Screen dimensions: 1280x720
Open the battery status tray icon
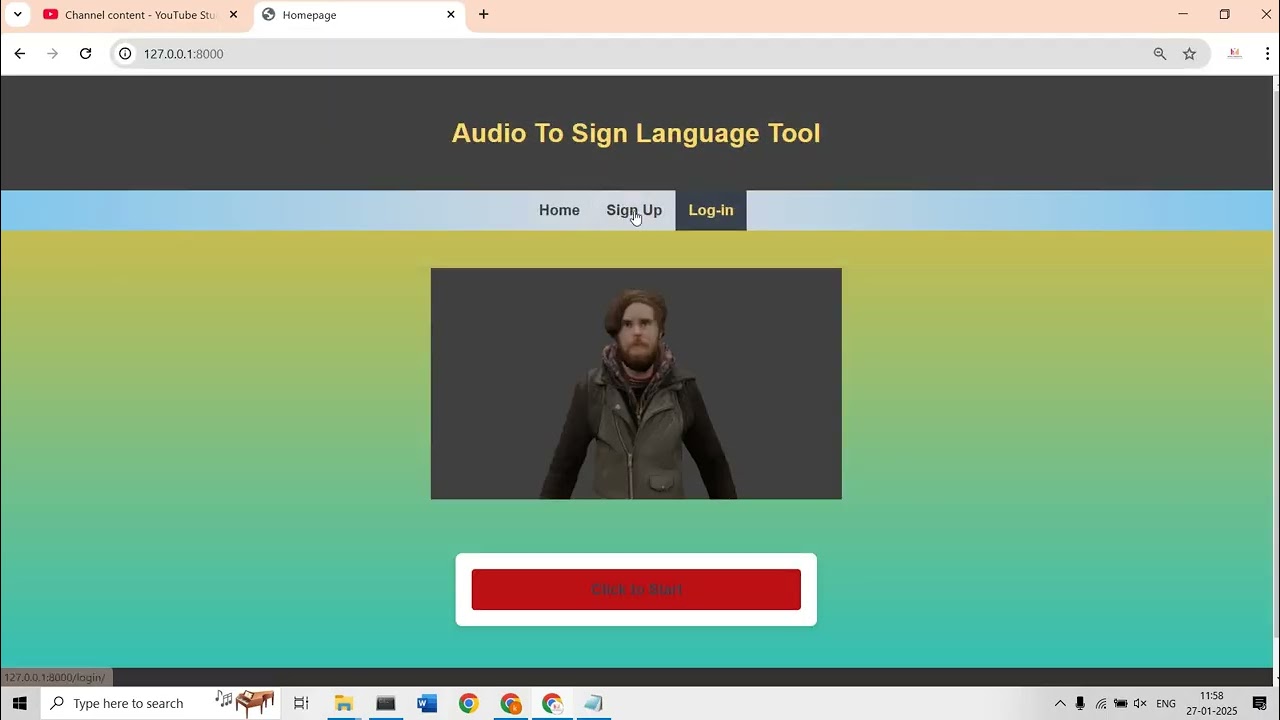point(1121,703)
